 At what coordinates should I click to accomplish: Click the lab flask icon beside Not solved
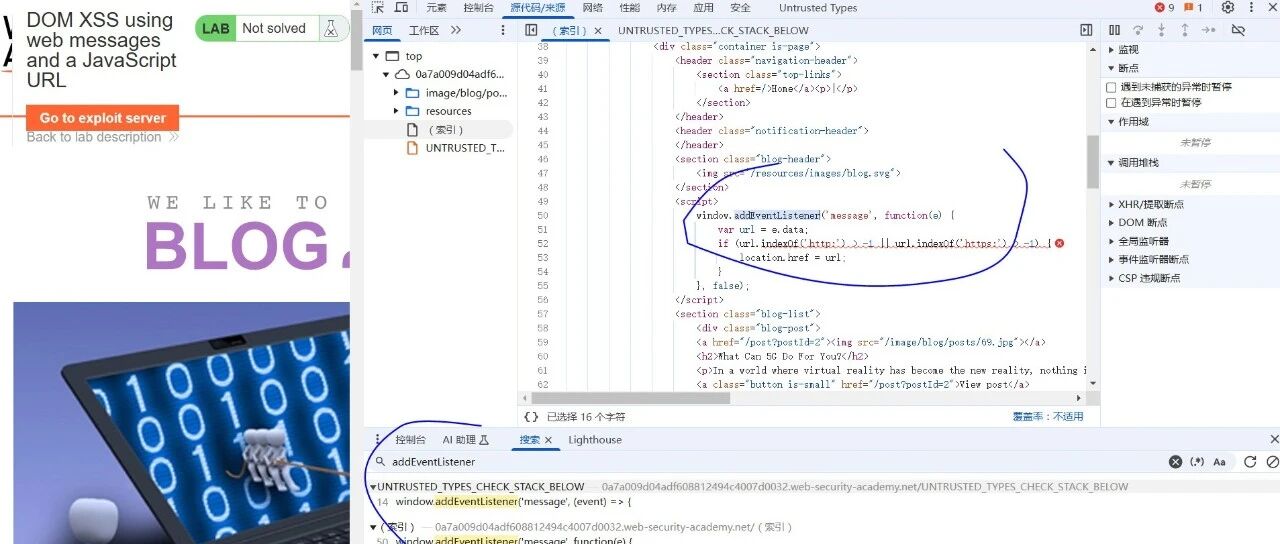(330, 28)
